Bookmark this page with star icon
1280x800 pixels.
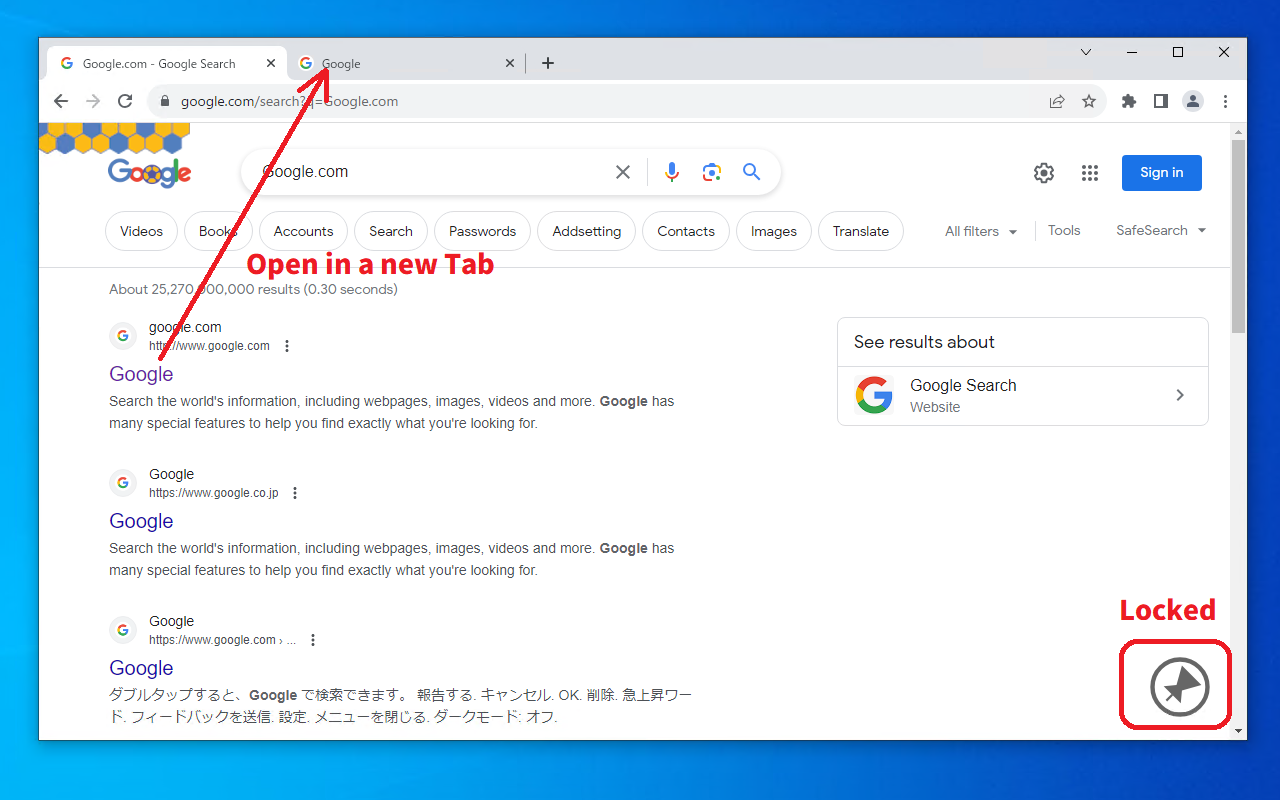coord(1089,101)
